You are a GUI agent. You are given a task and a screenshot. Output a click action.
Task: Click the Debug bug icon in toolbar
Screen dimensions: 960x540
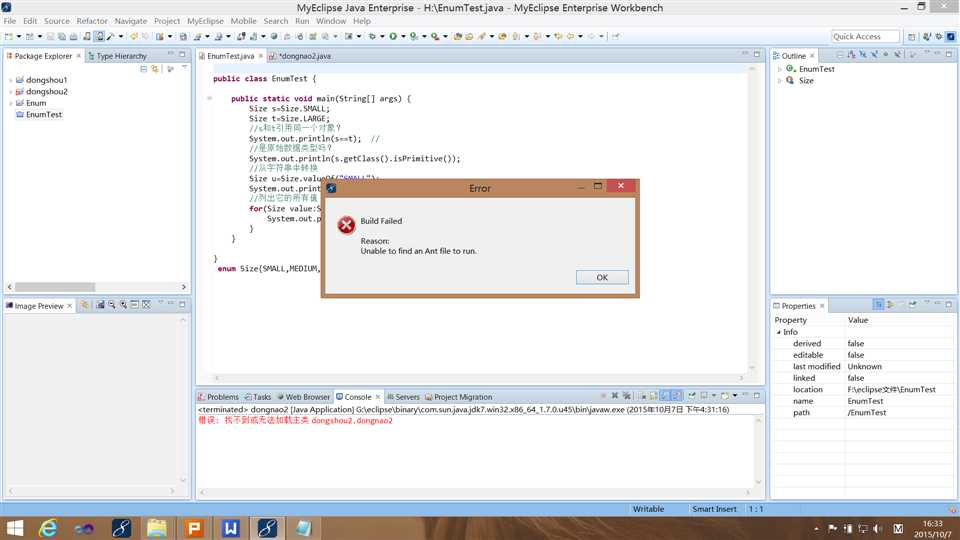[x=372, y=37]
